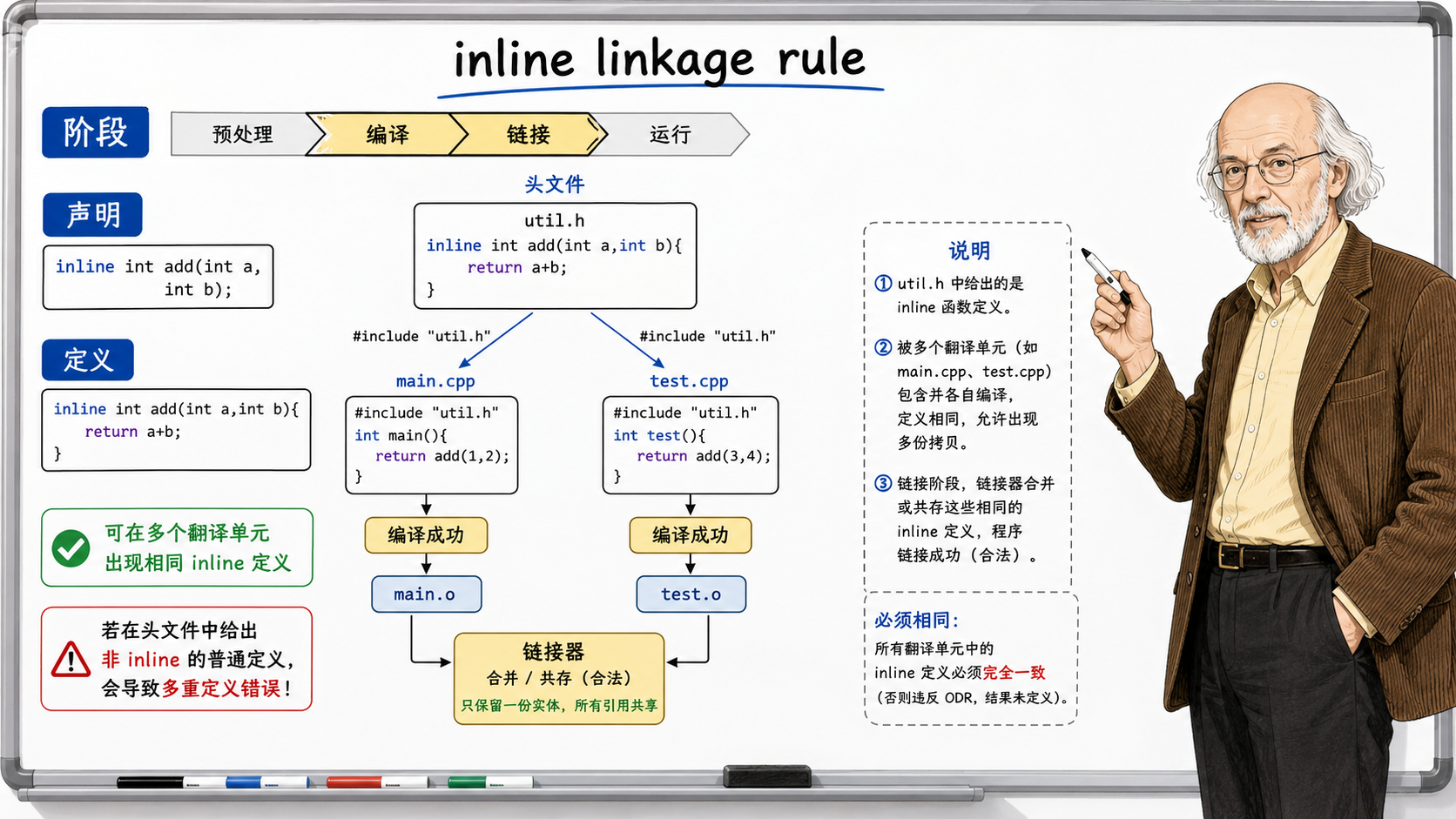Click the green checkmark icon
The image size is (1456, 819).
71,549
